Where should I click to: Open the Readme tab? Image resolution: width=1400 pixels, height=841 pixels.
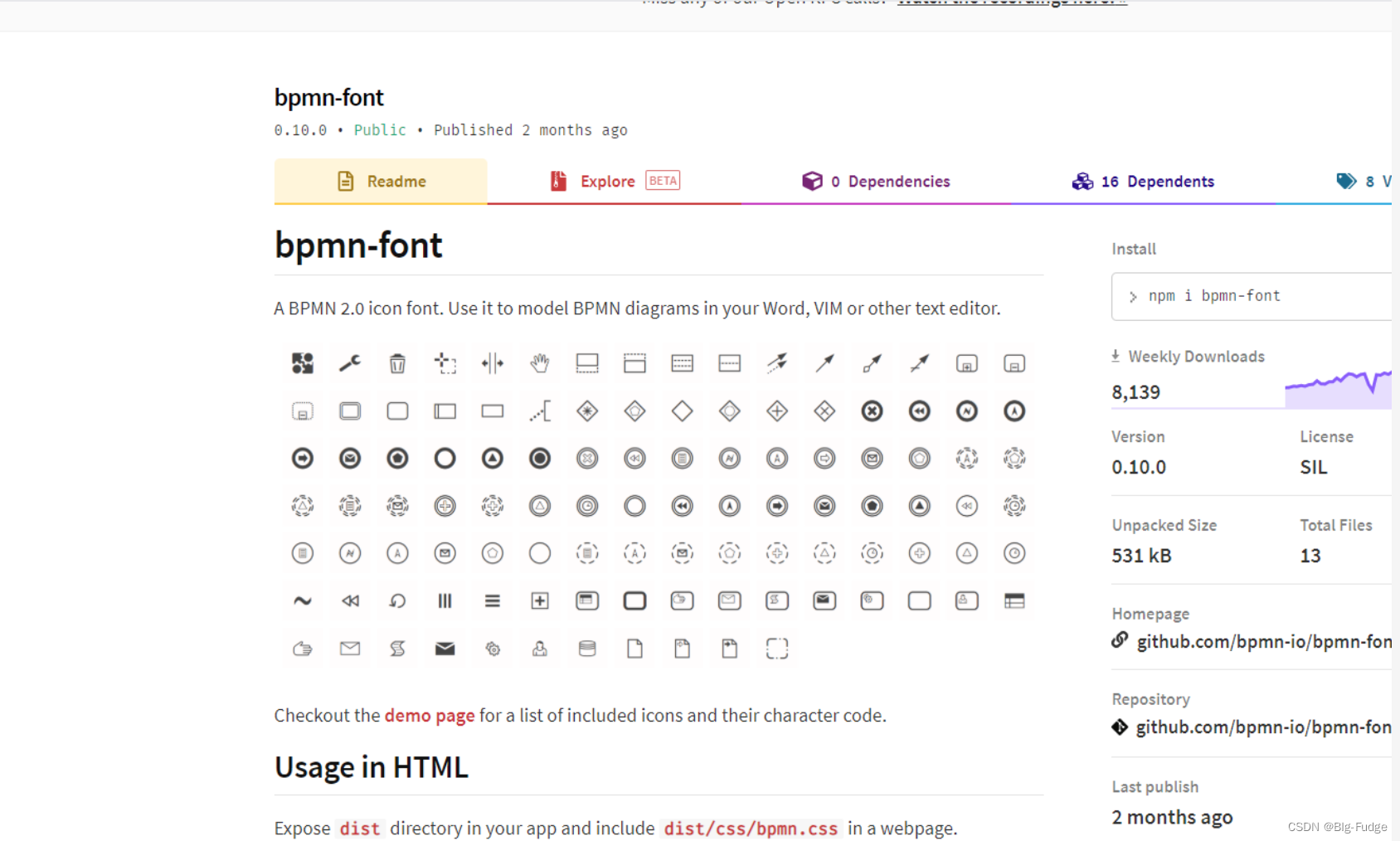coord(381,181)
